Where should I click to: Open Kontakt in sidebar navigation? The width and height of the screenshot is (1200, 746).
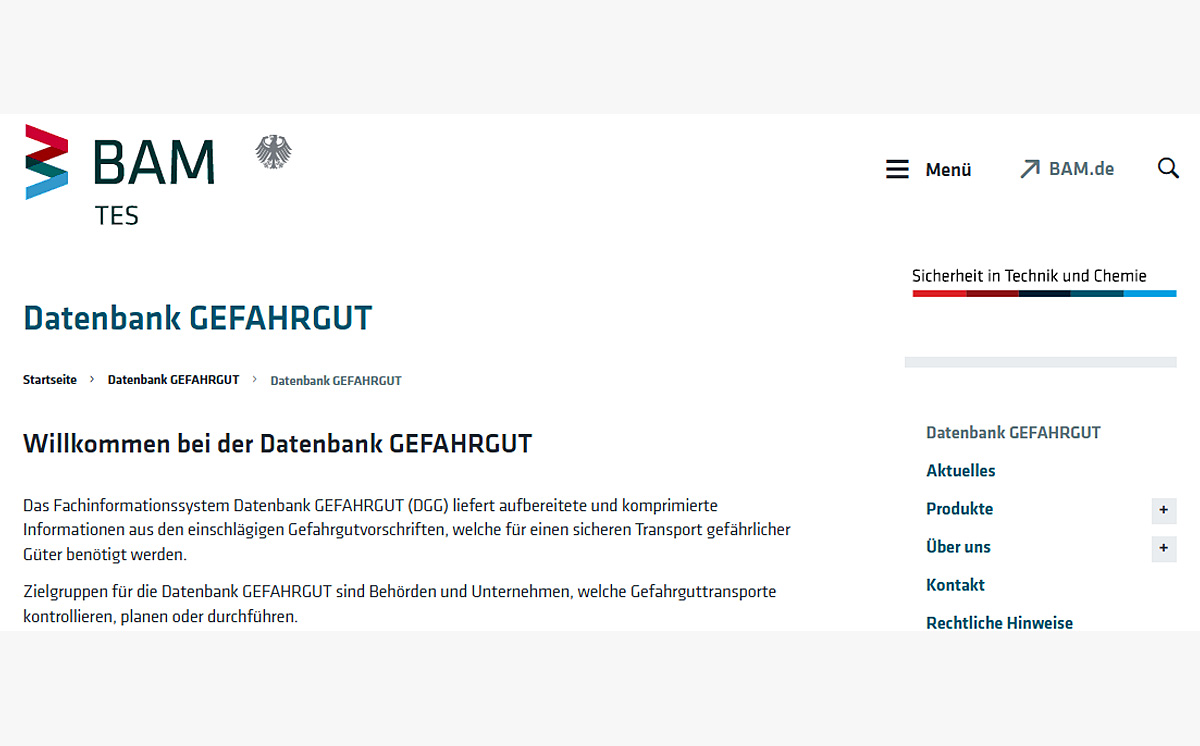(955, 585)
